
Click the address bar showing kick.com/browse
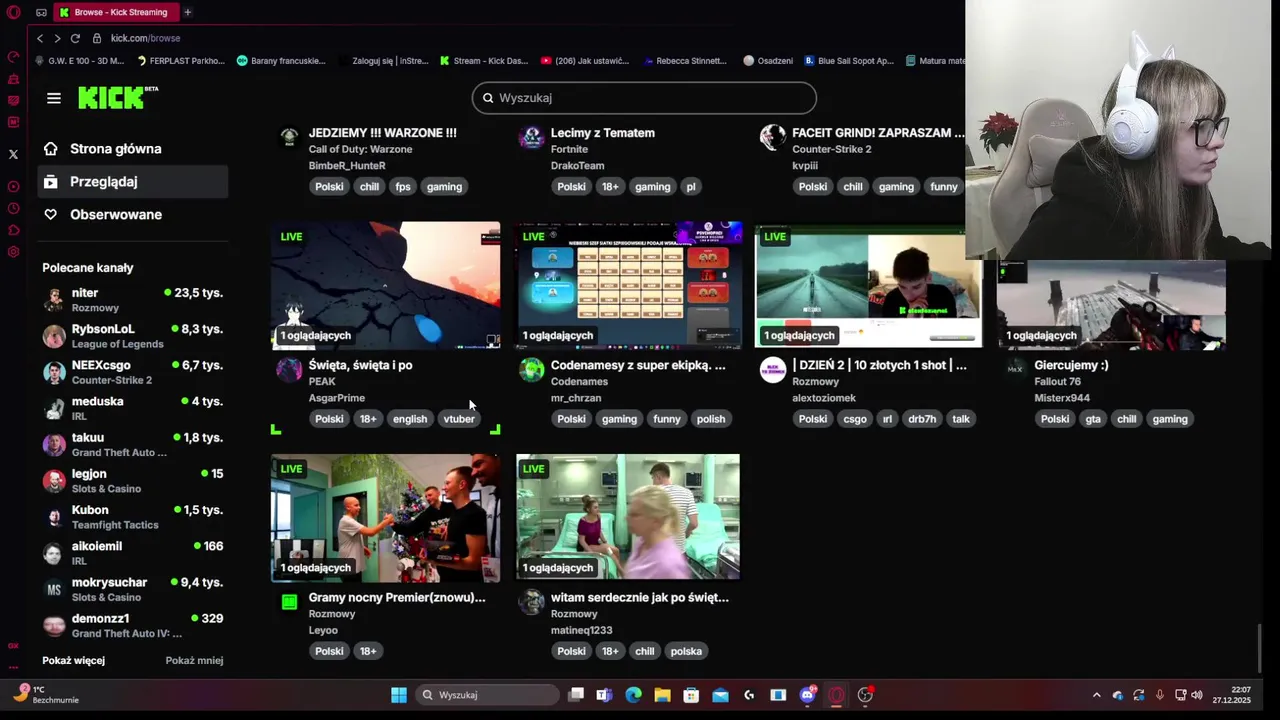[x=145, y=38]
